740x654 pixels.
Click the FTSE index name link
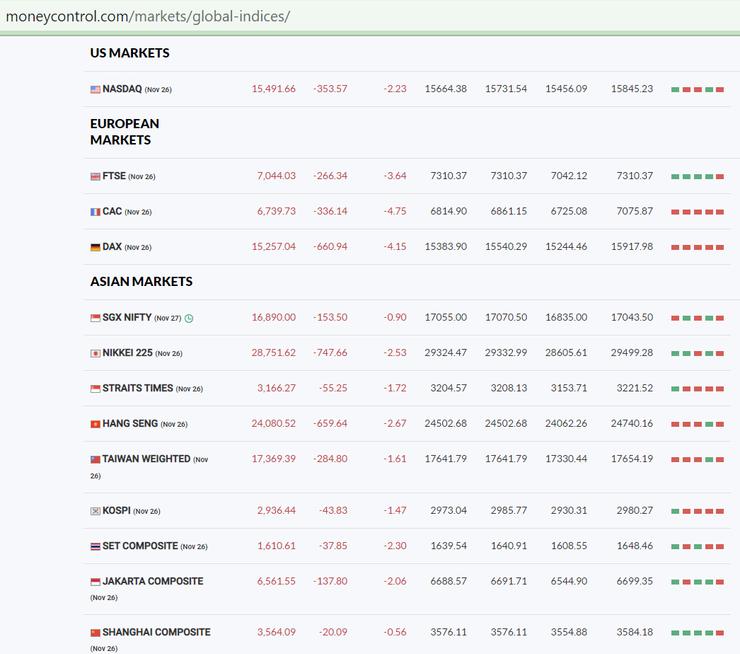coord(114,176)
